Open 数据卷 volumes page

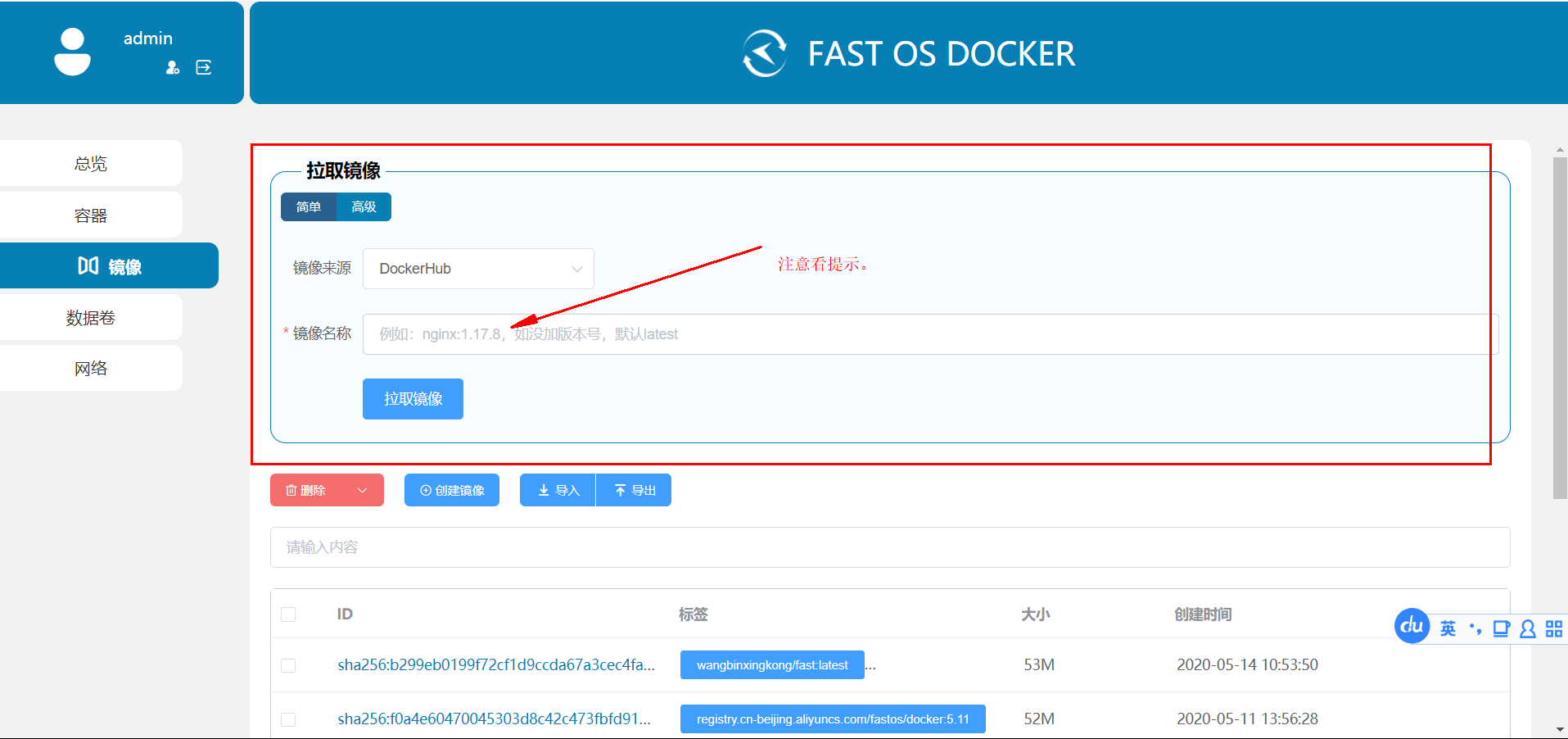click(x=91, y=317)
